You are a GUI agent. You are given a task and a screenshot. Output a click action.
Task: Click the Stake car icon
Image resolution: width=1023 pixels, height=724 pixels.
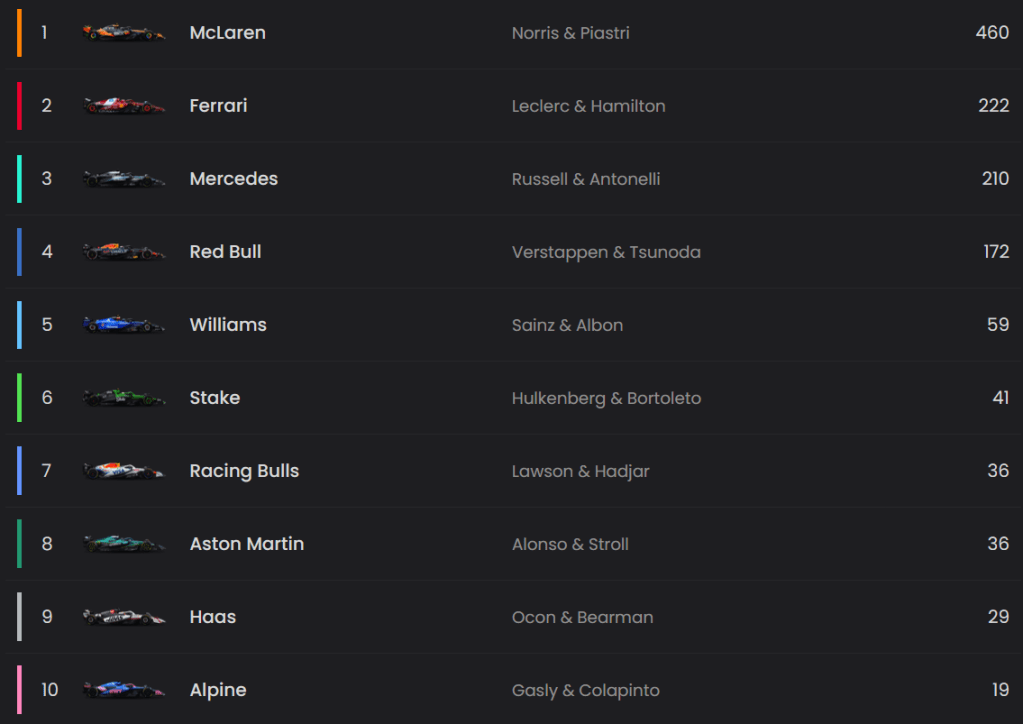tap(124, 398)
